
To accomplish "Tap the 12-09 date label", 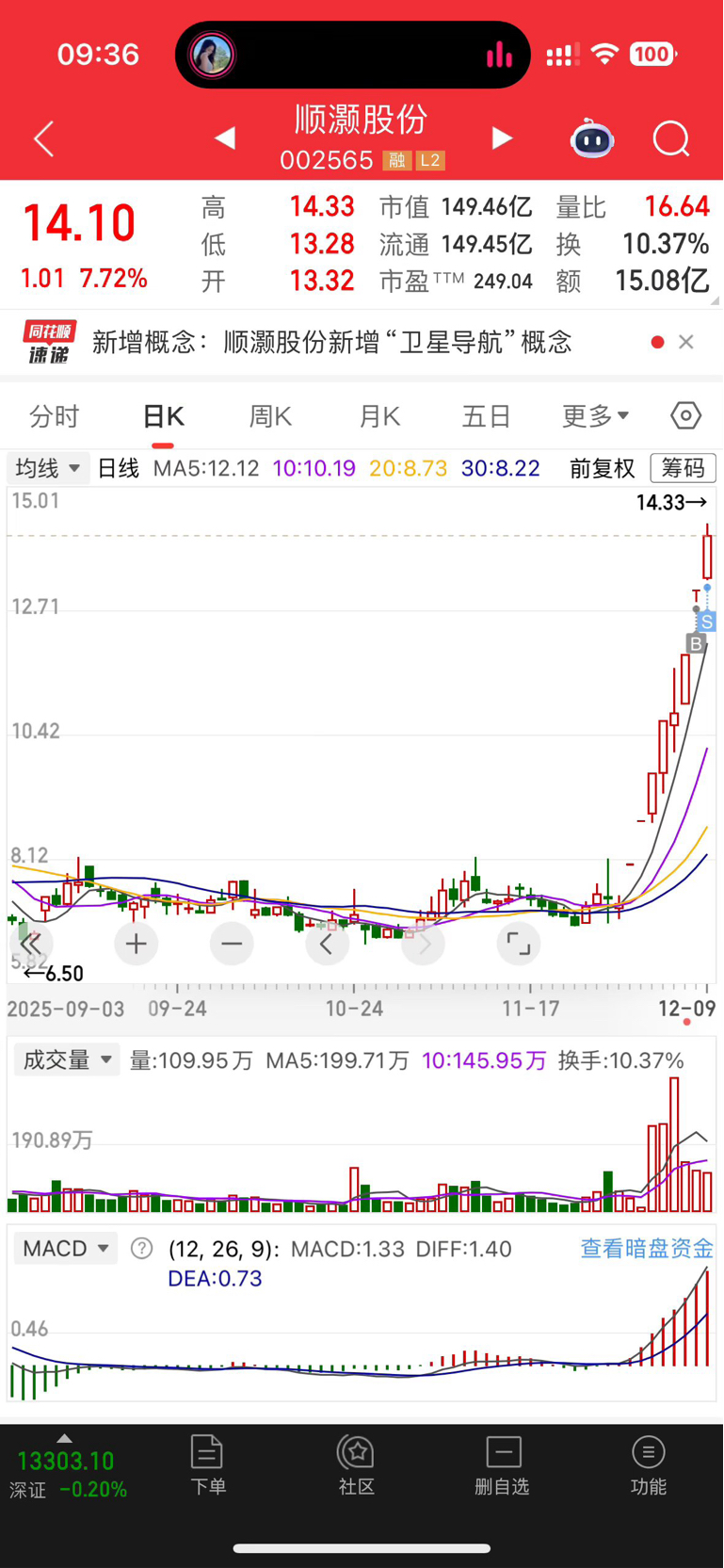I will tap(686, 1009).
